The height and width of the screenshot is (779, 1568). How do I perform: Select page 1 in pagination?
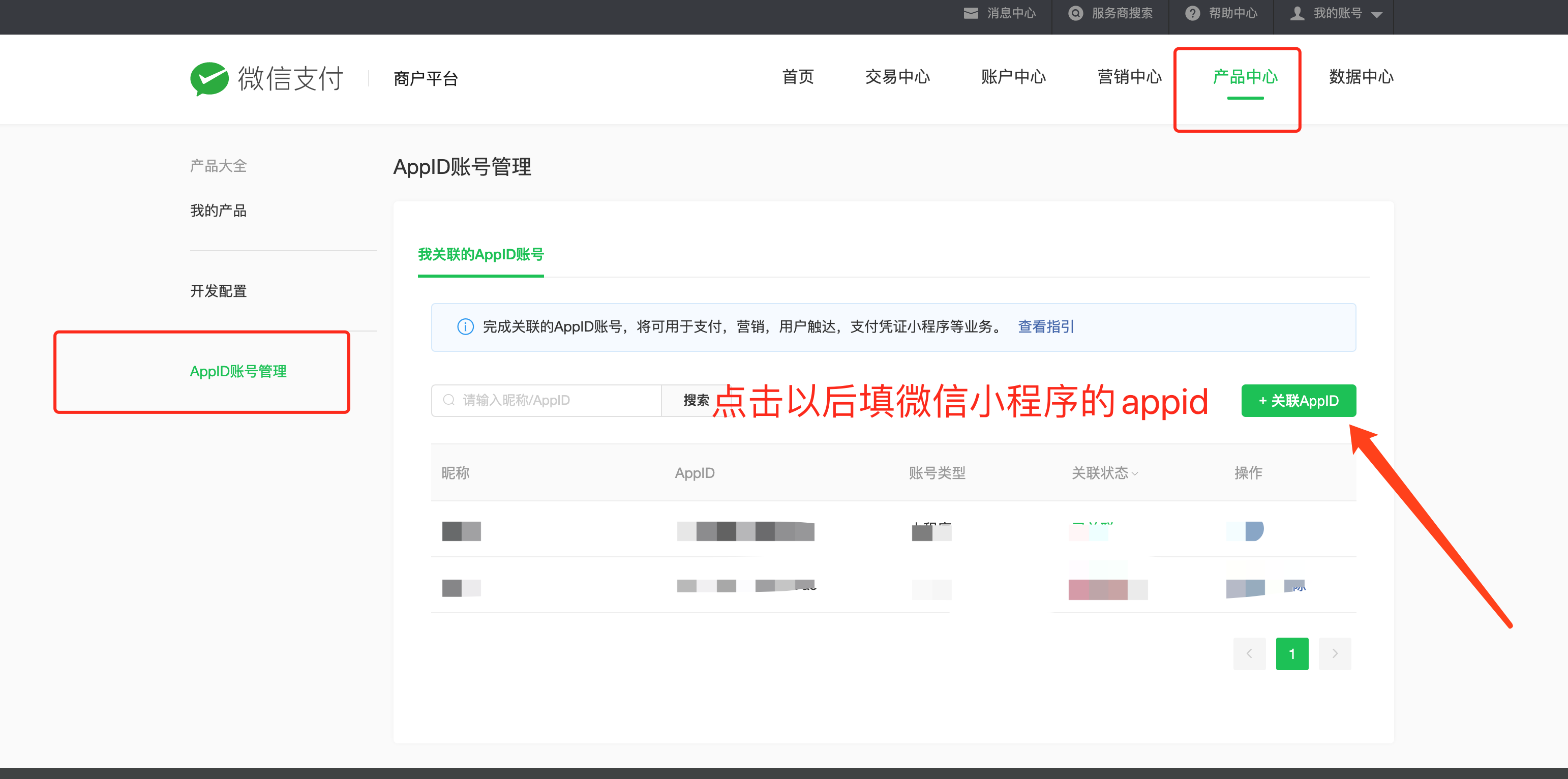[1291, 653]
